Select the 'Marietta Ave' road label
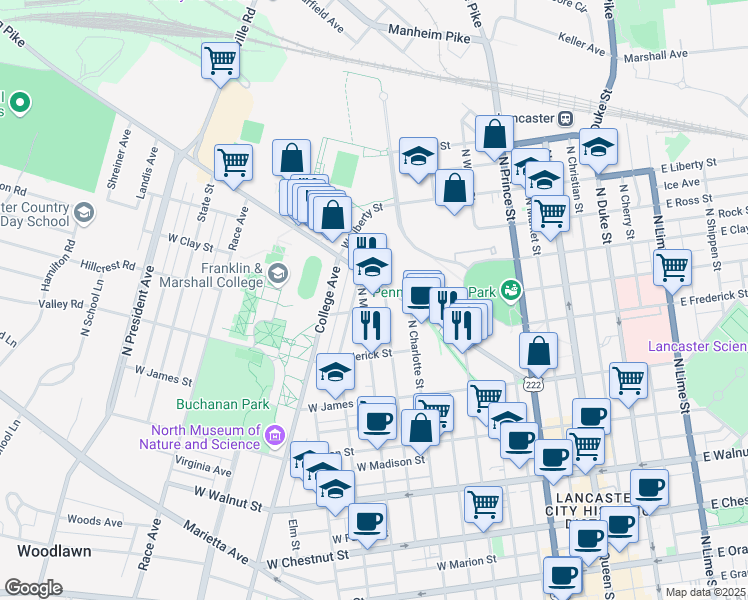 coord(216,542)
